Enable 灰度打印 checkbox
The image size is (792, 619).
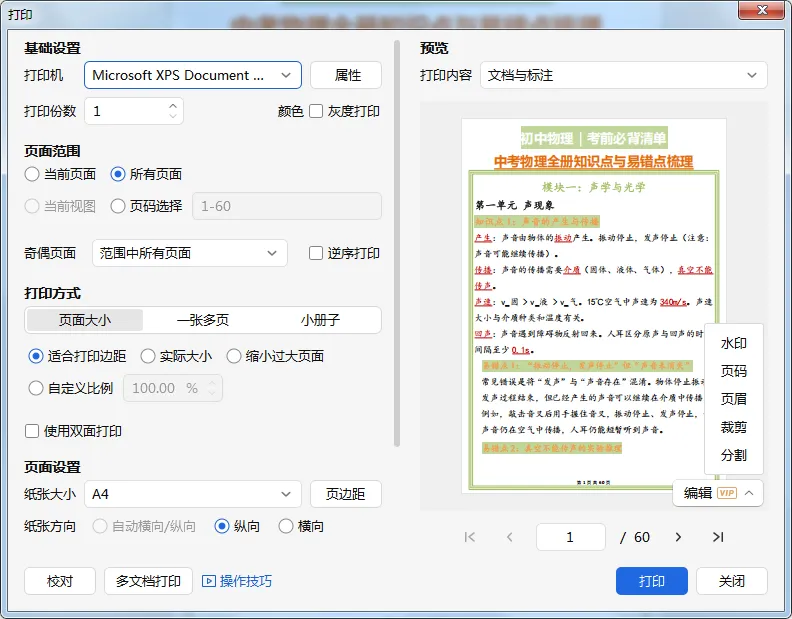tap(316, 111)
